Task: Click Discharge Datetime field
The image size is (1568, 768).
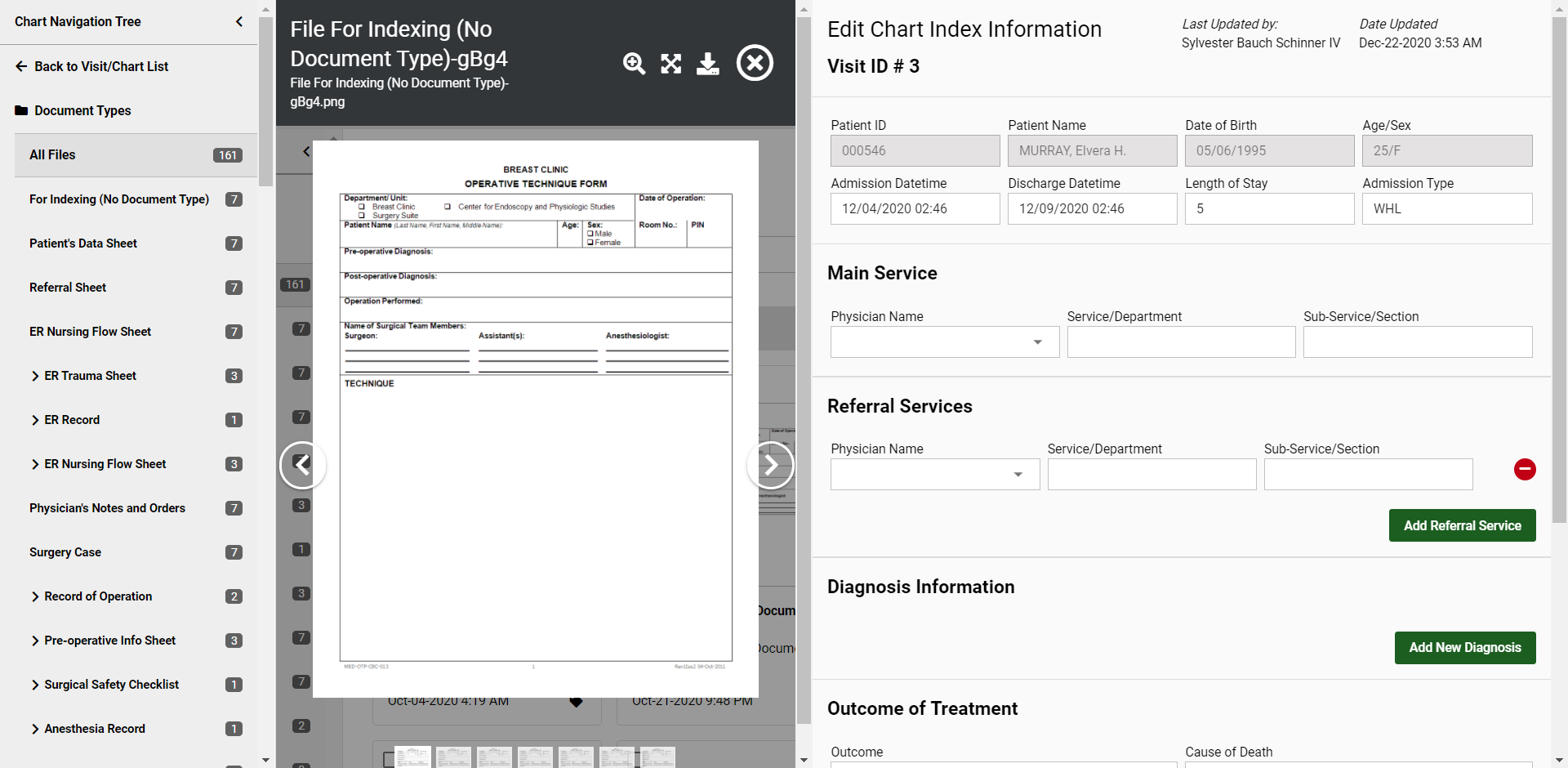Action: [1092, 209]
